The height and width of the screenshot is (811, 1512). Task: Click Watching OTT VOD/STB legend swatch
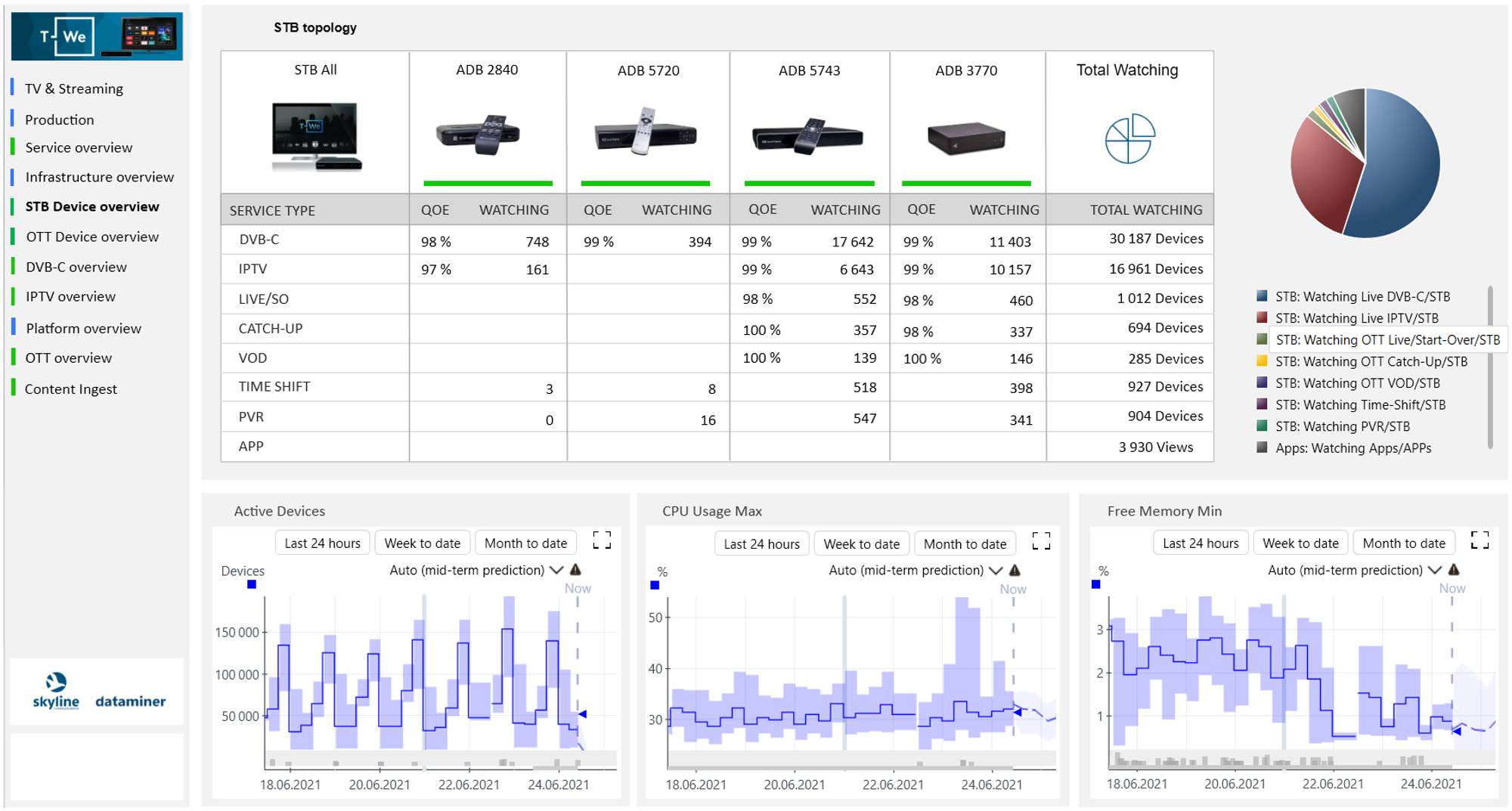(1262, 382)
